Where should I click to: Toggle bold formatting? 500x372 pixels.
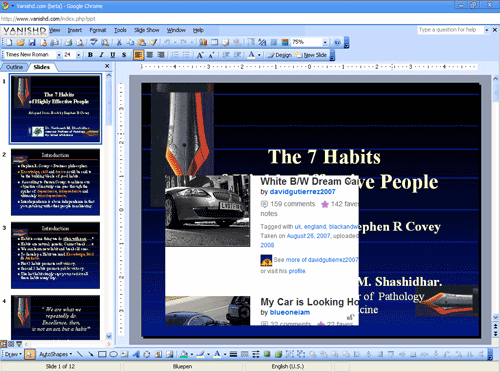(90, 55)
